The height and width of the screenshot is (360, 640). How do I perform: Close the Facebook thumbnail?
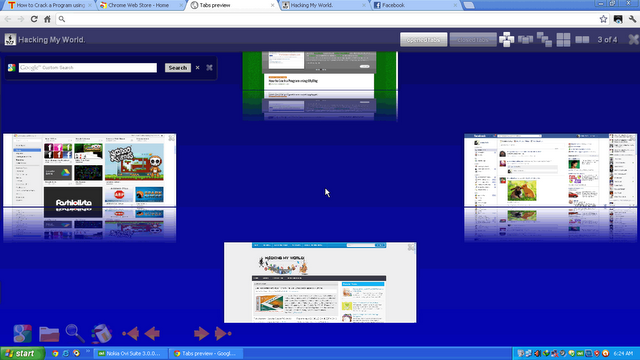pyautogui.click(x=632, y=139)
